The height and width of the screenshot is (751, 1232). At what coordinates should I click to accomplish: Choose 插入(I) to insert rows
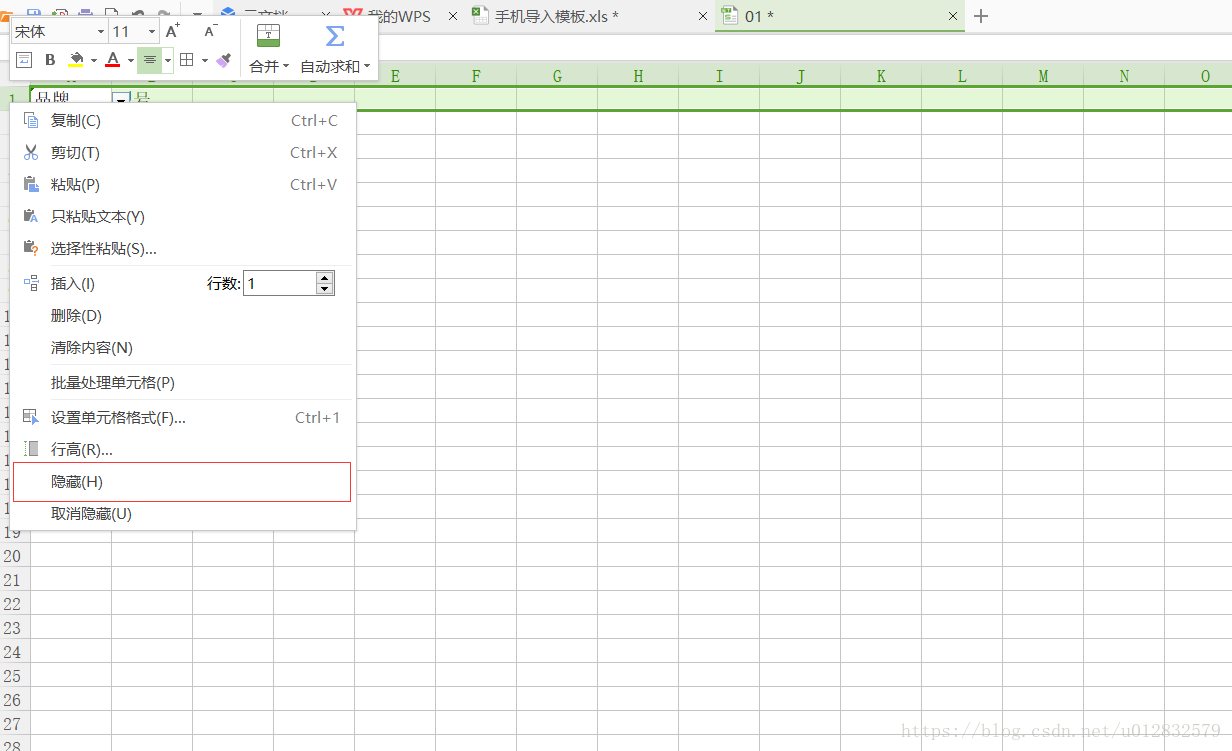(x=73, y=284)
